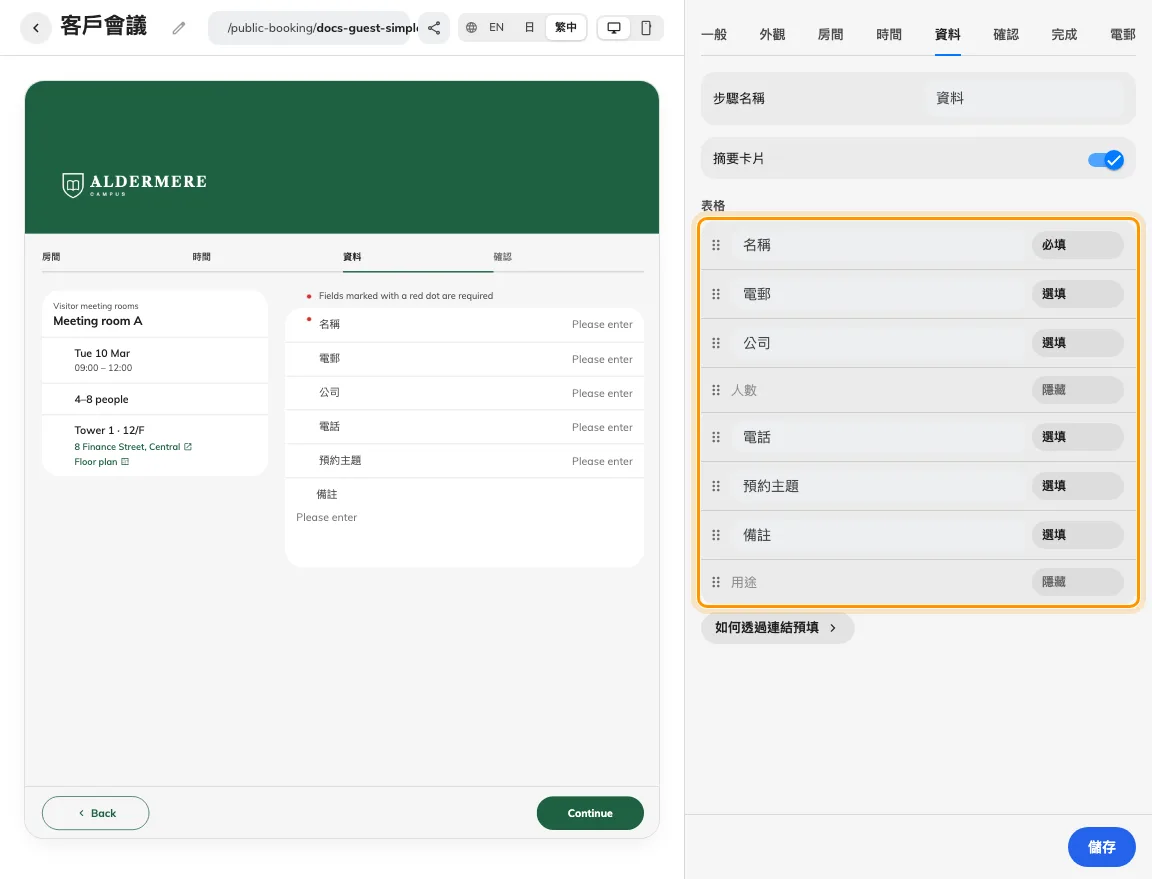The height and width of the screenshot is (879, 1152).
Task: Select EN language option
Action: [497, 28]
